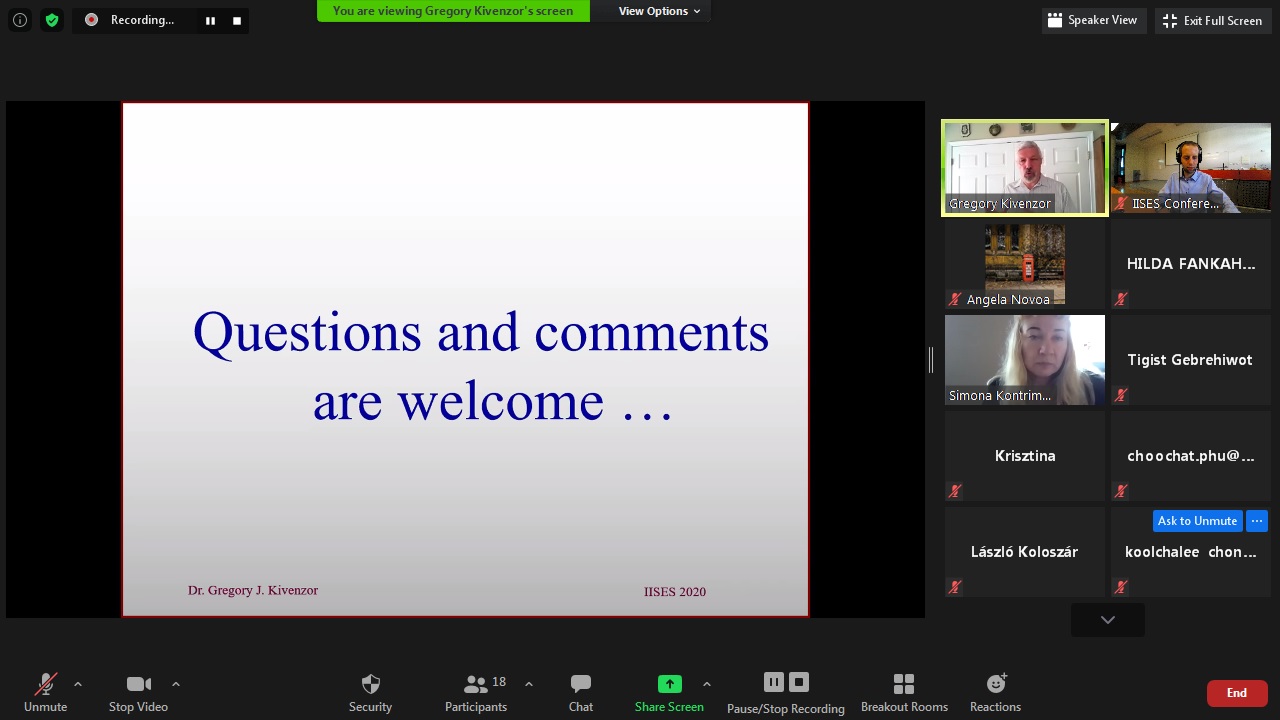Switch to Speaker View
1280x720 pixels.
point(1093,20)
